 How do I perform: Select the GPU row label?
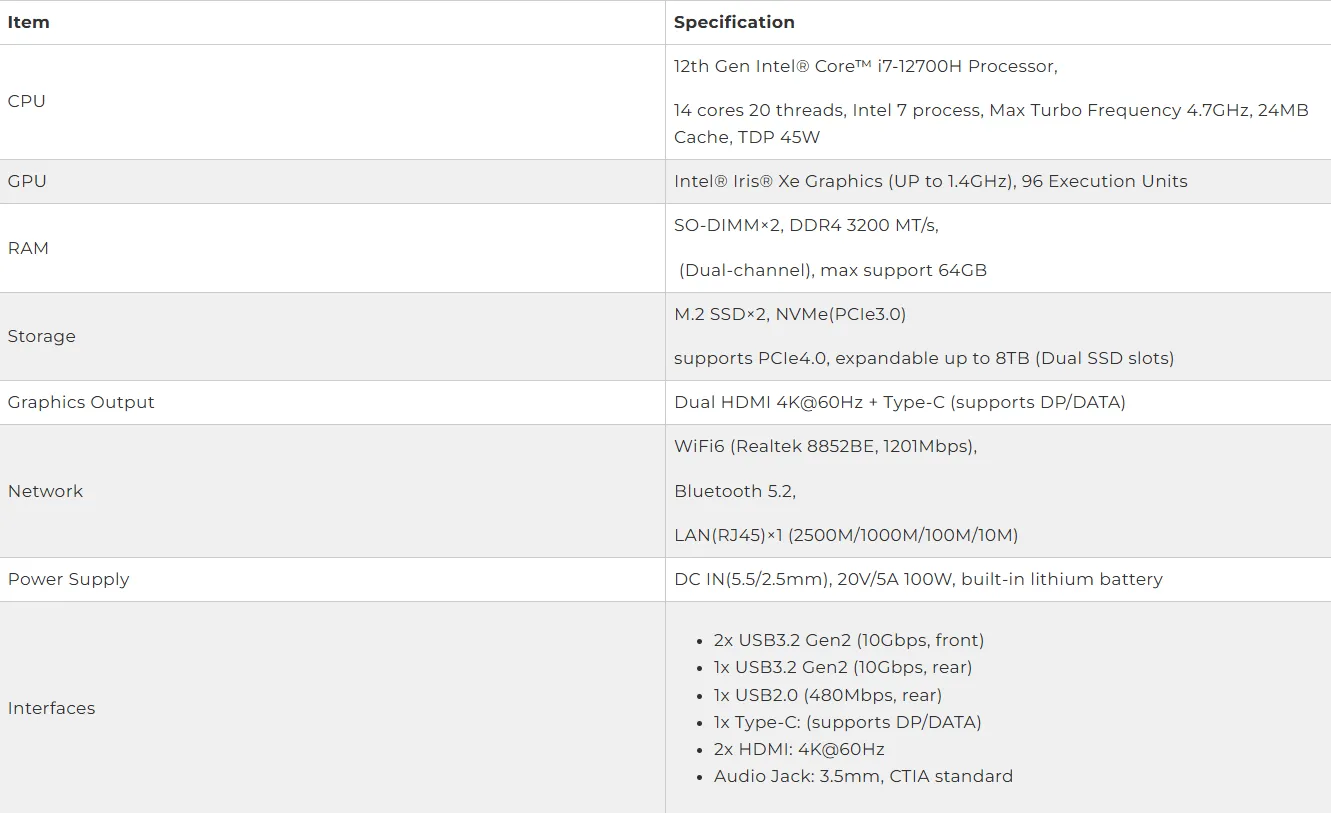[x=27, y=181]
